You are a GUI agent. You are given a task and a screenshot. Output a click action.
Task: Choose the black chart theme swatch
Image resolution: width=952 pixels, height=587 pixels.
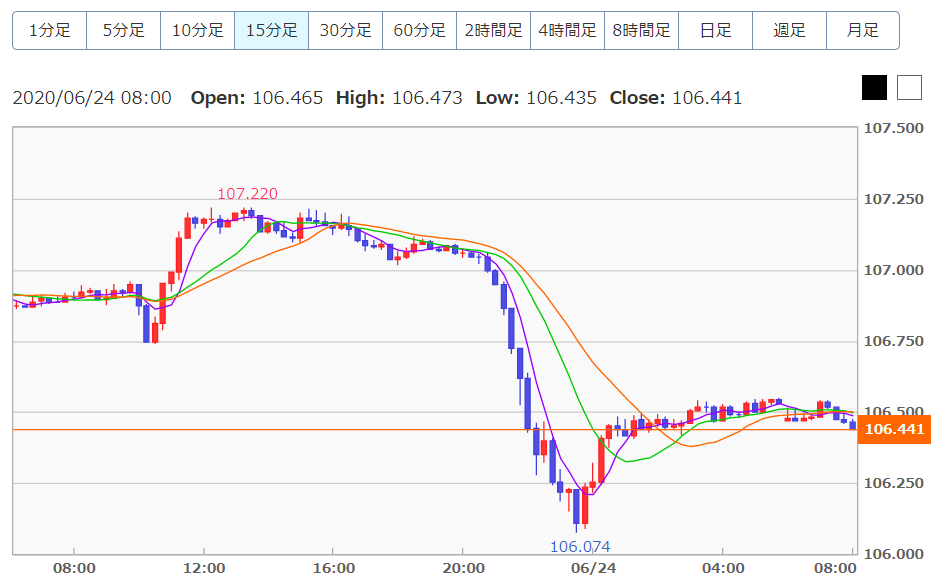874,87
